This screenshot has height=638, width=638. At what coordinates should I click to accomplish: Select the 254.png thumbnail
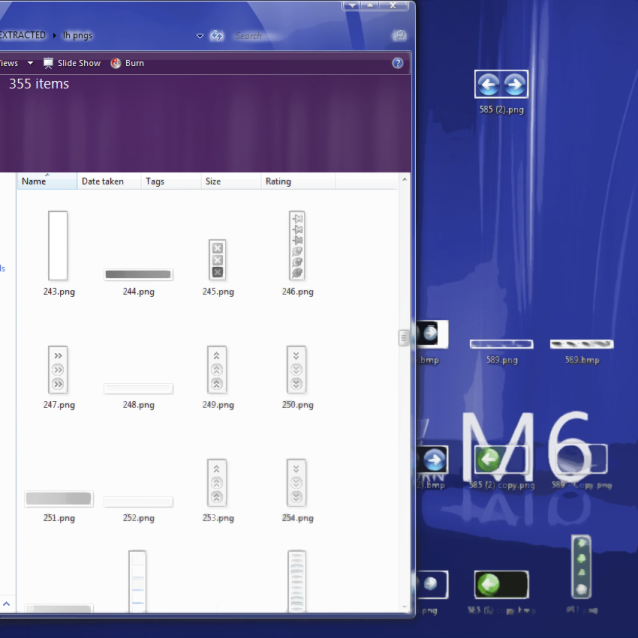[x=297, y=483]
